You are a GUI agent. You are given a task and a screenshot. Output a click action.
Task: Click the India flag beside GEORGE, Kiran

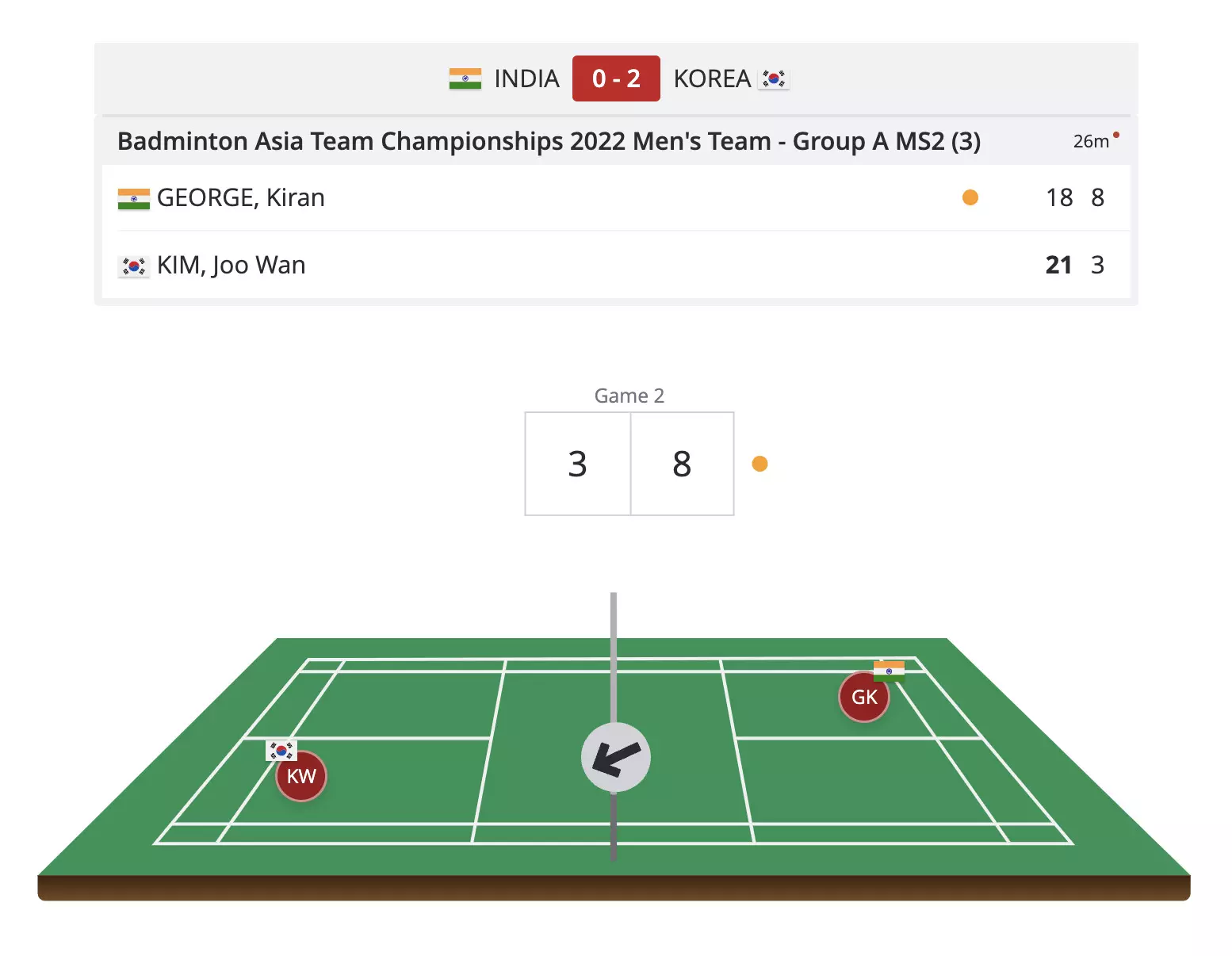133,198
